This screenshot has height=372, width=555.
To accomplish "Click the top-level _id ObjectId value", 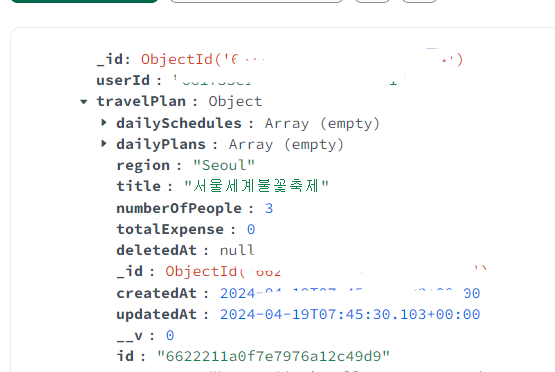I will tap(302, 59).
